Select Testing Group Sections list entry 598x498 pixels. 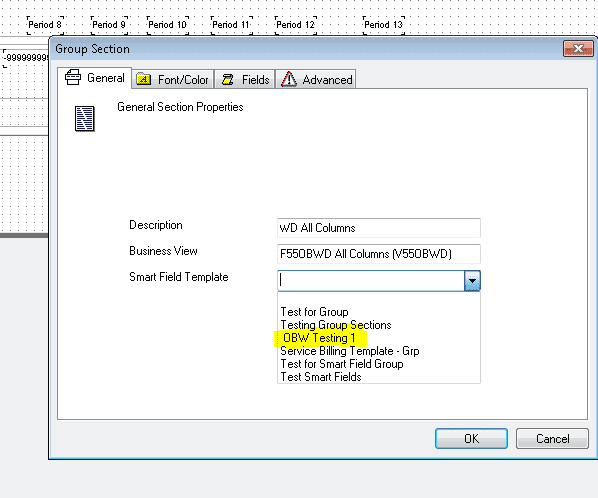[336, 325]
